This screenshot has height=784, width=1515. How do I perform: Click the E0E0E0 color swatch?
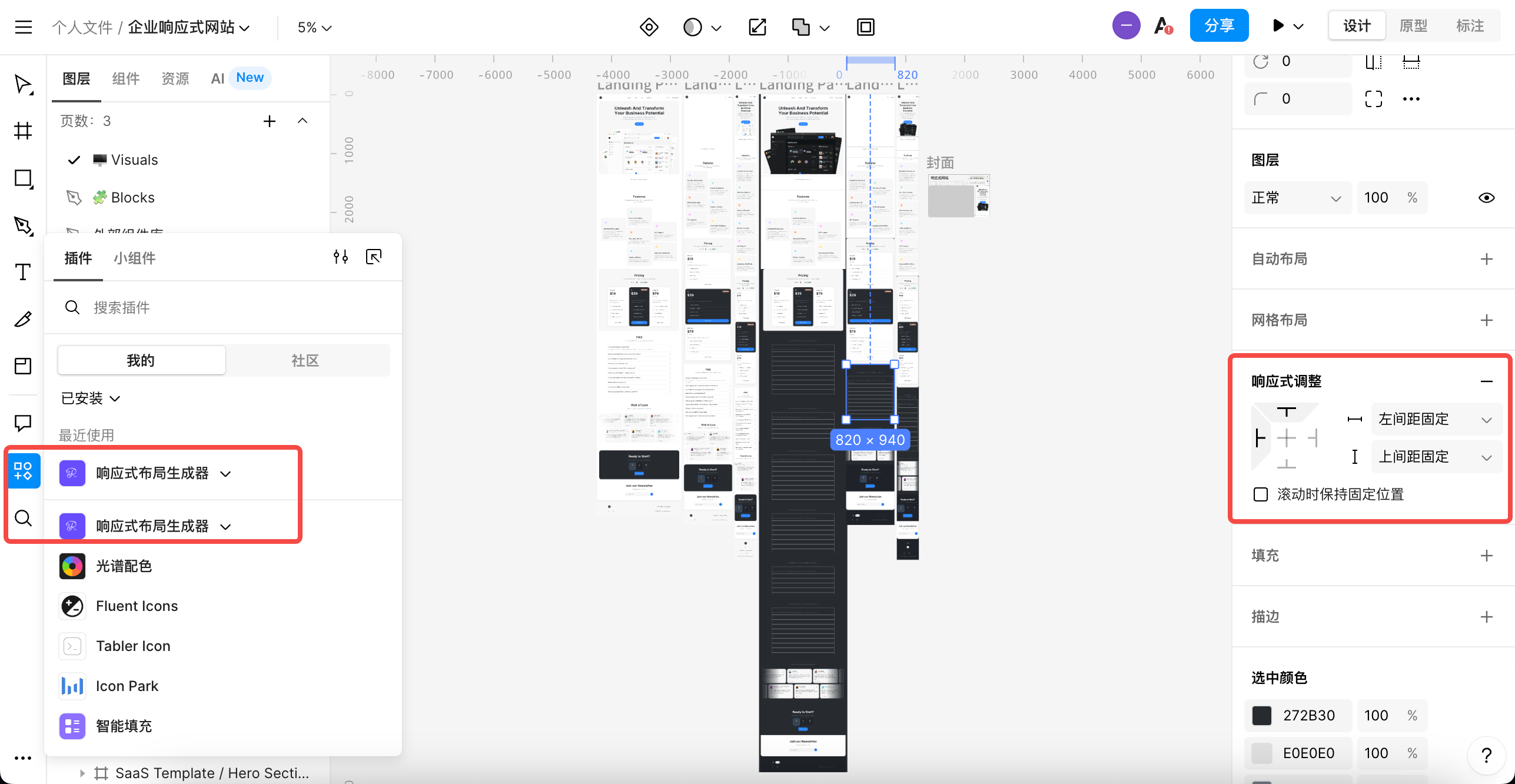[x=1261, y=753]
